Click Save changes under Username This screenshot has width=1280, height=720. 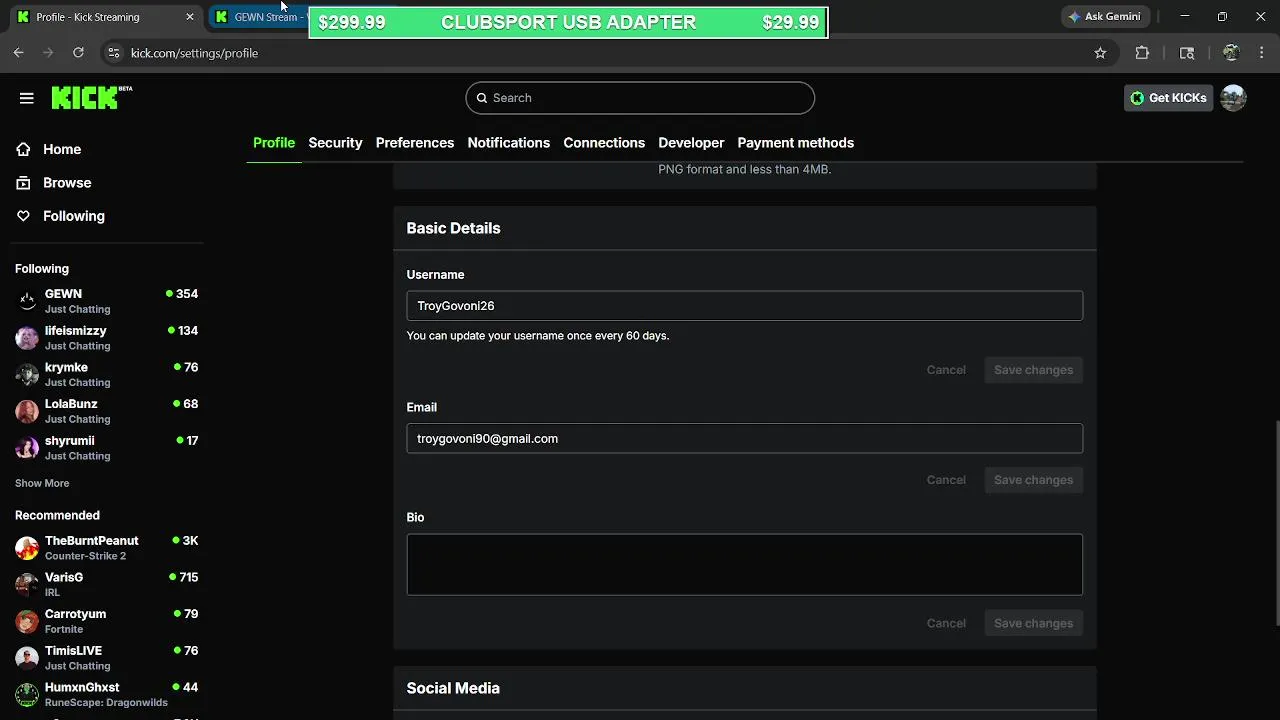(1033, 370)
